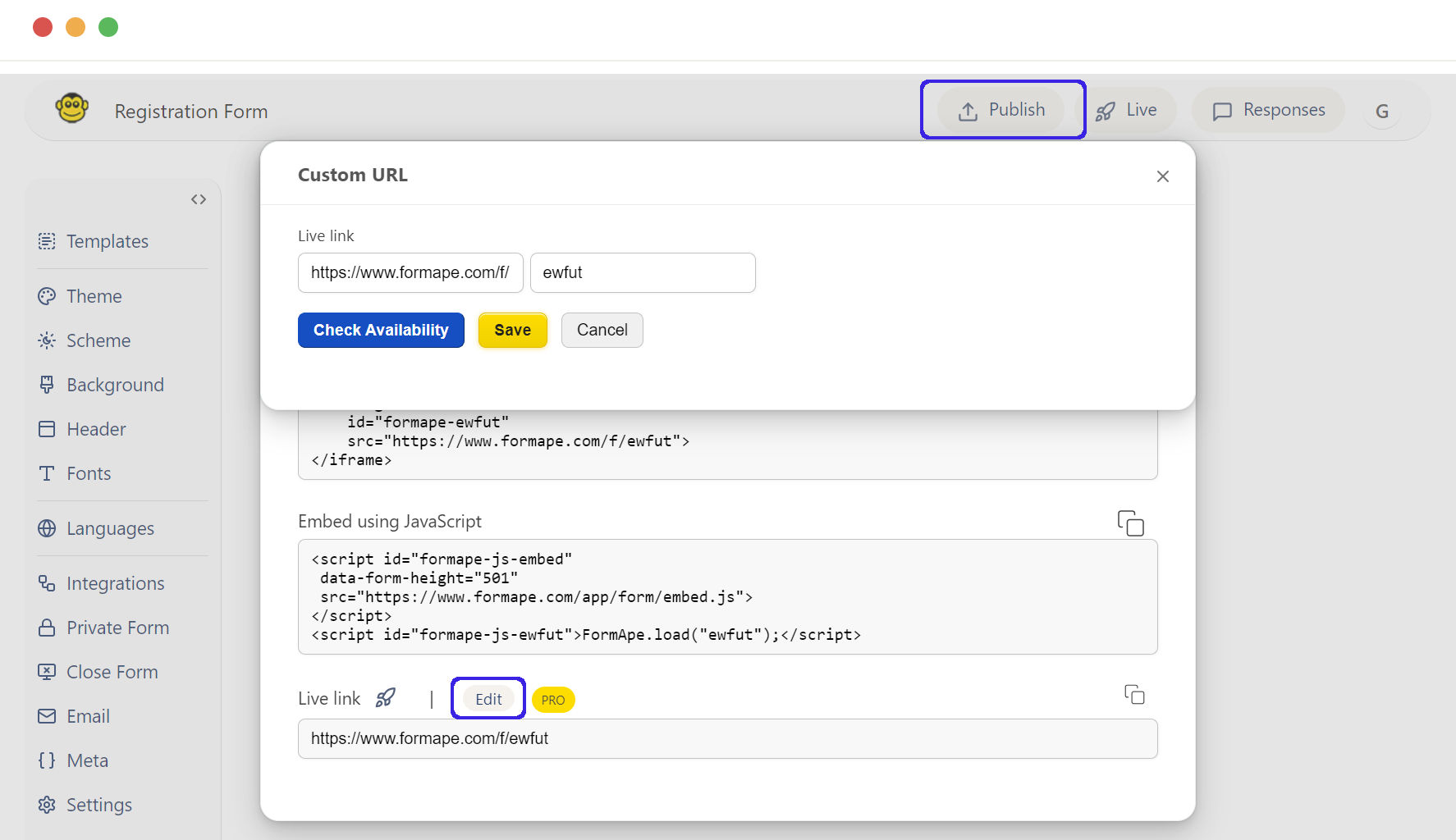Open the G user avatar
This screenshot has width=1456, height=840.
tap(1382, 112)
